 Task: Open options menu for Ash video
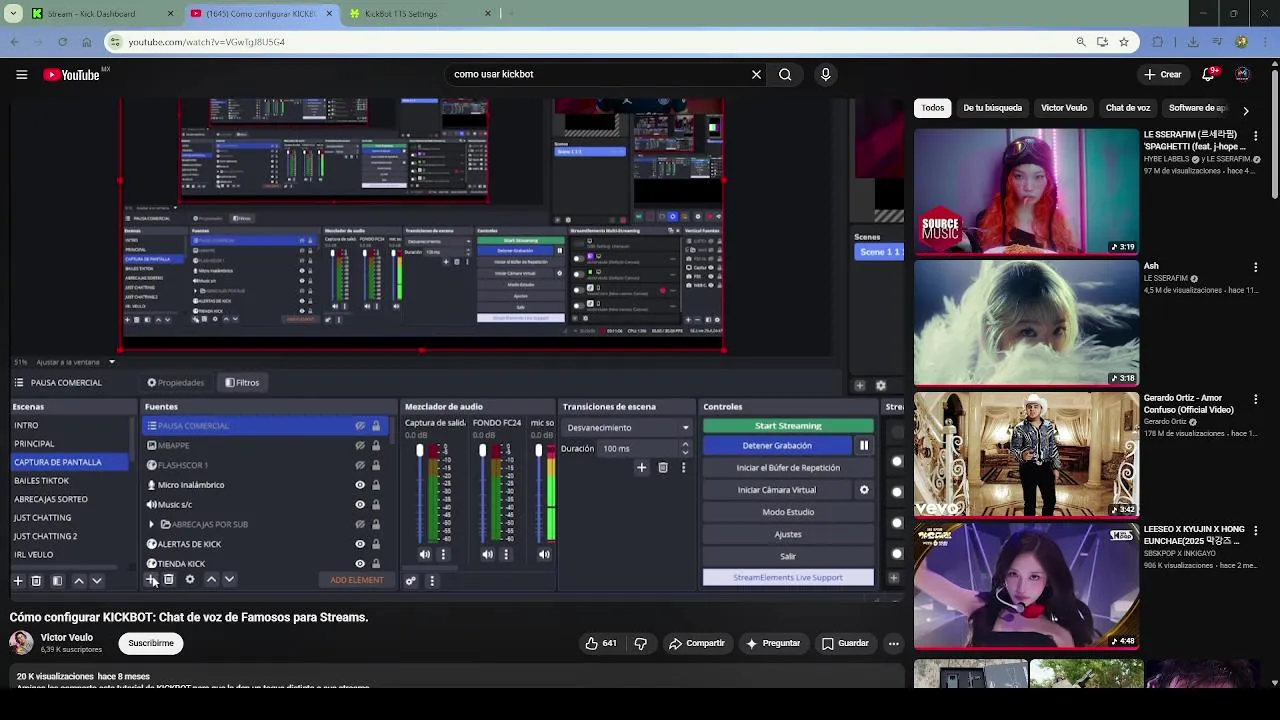[x=1255, y=268]
